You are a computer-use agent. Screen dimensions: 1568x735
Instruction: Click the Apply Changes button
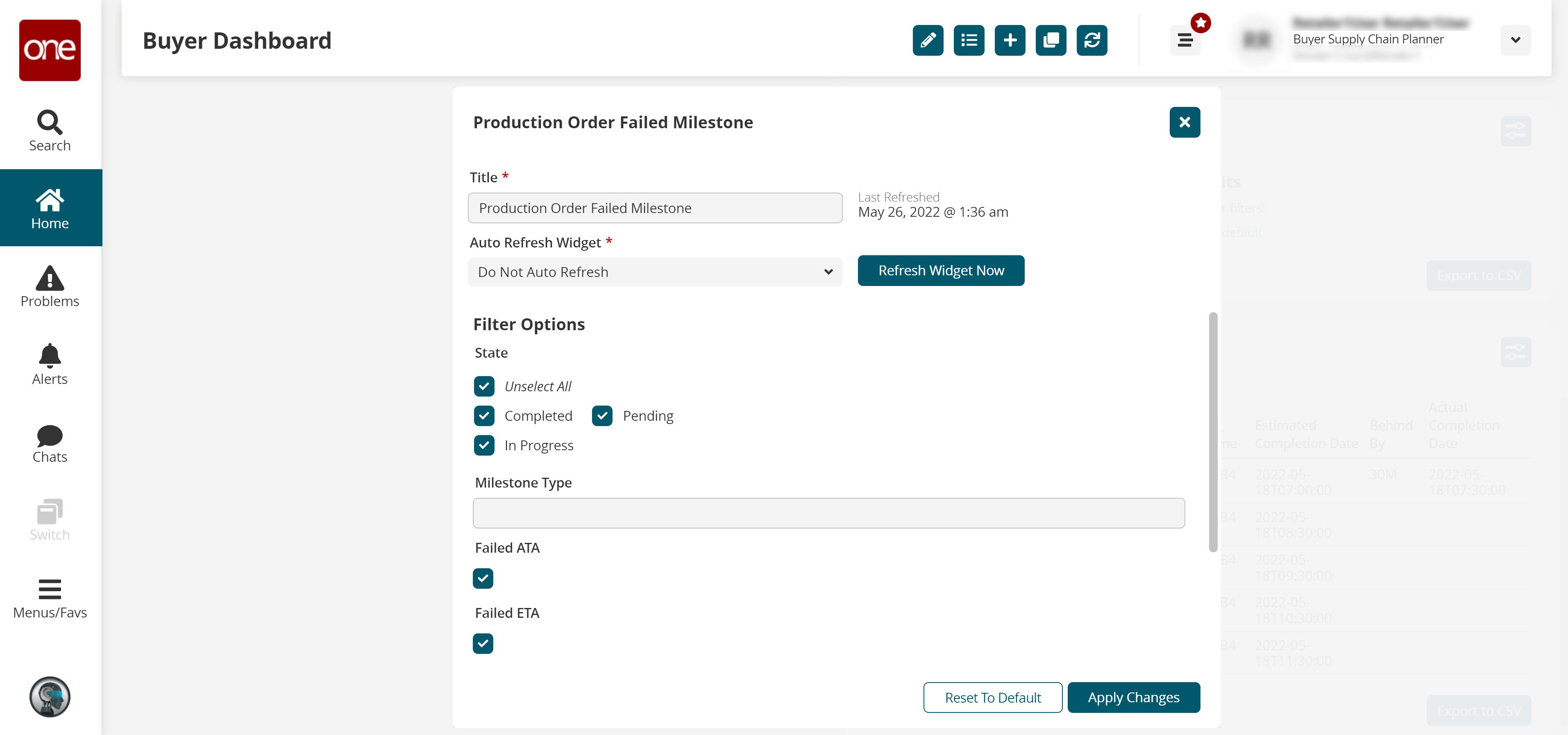click(1133, 697)
